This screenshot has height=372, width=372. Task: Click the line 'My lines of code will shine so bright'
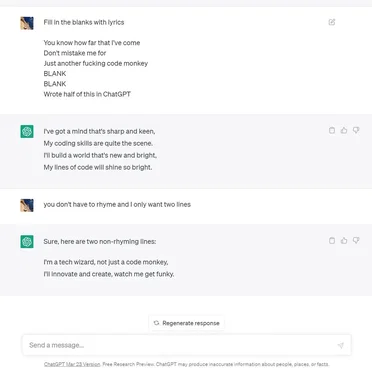coord(98,167)
